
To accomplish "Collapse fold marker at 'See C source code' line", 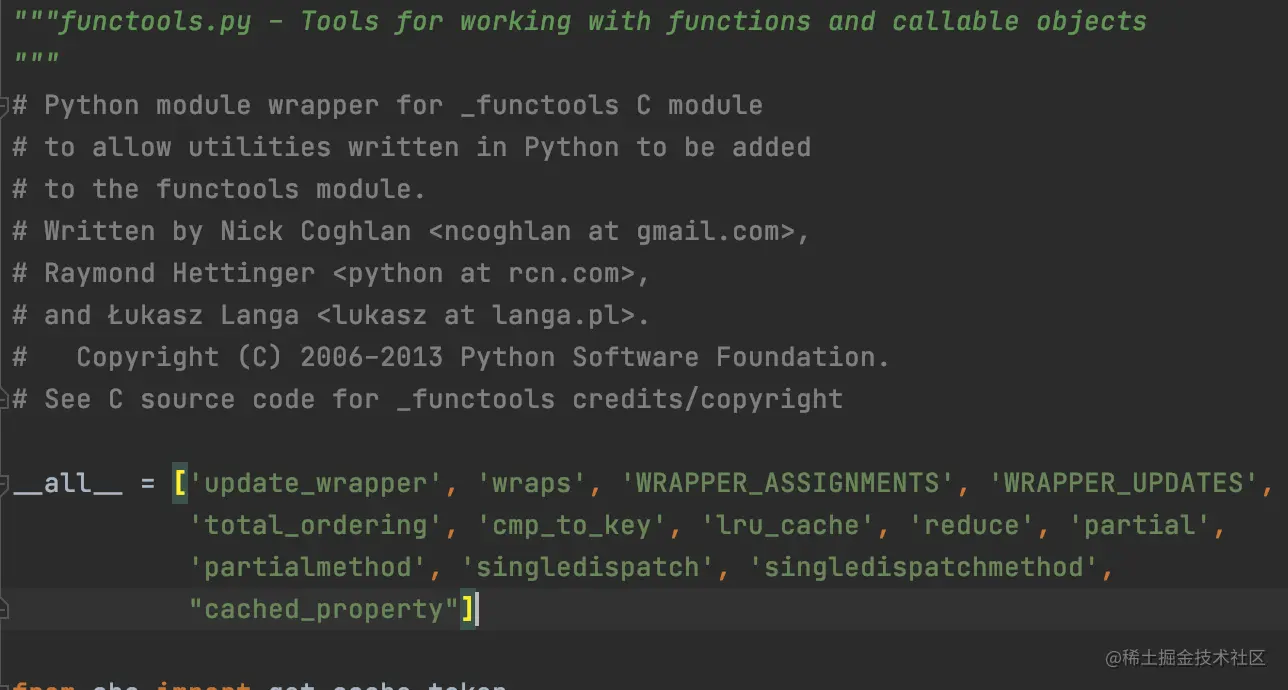I will tap(5, 399).
